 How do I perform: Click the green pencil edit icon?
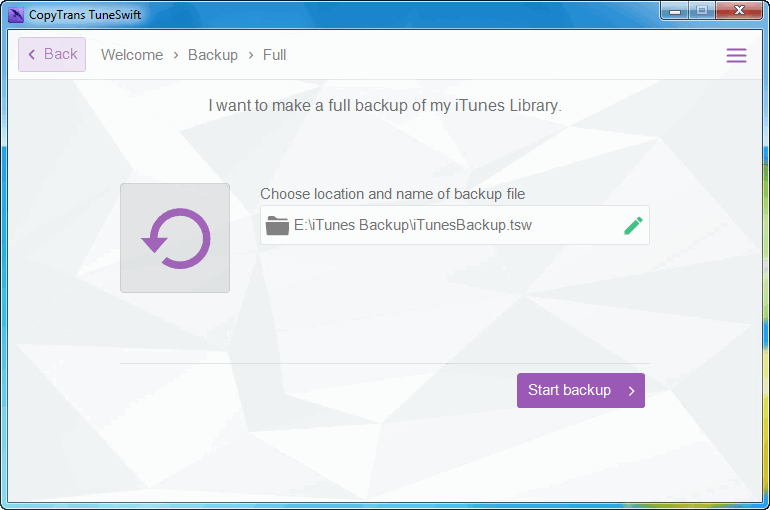pos(633,226)
